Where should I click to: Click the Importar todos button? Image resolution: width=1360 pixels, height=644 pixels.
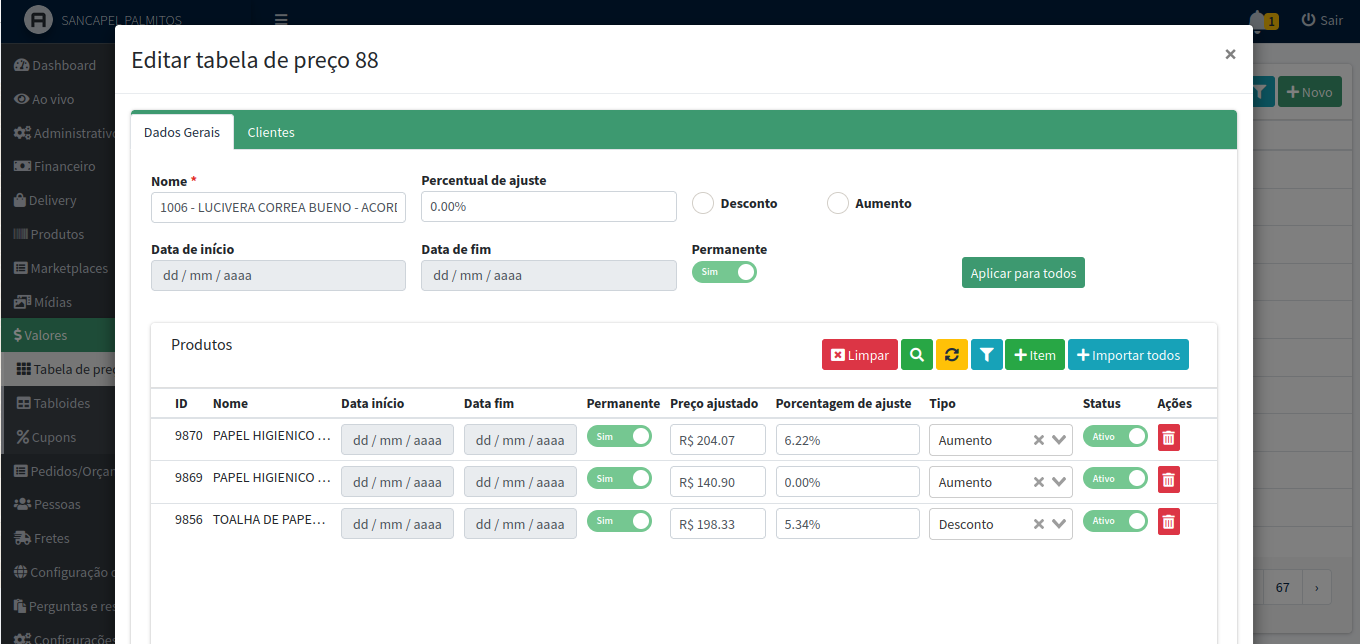pos(1128,355)
